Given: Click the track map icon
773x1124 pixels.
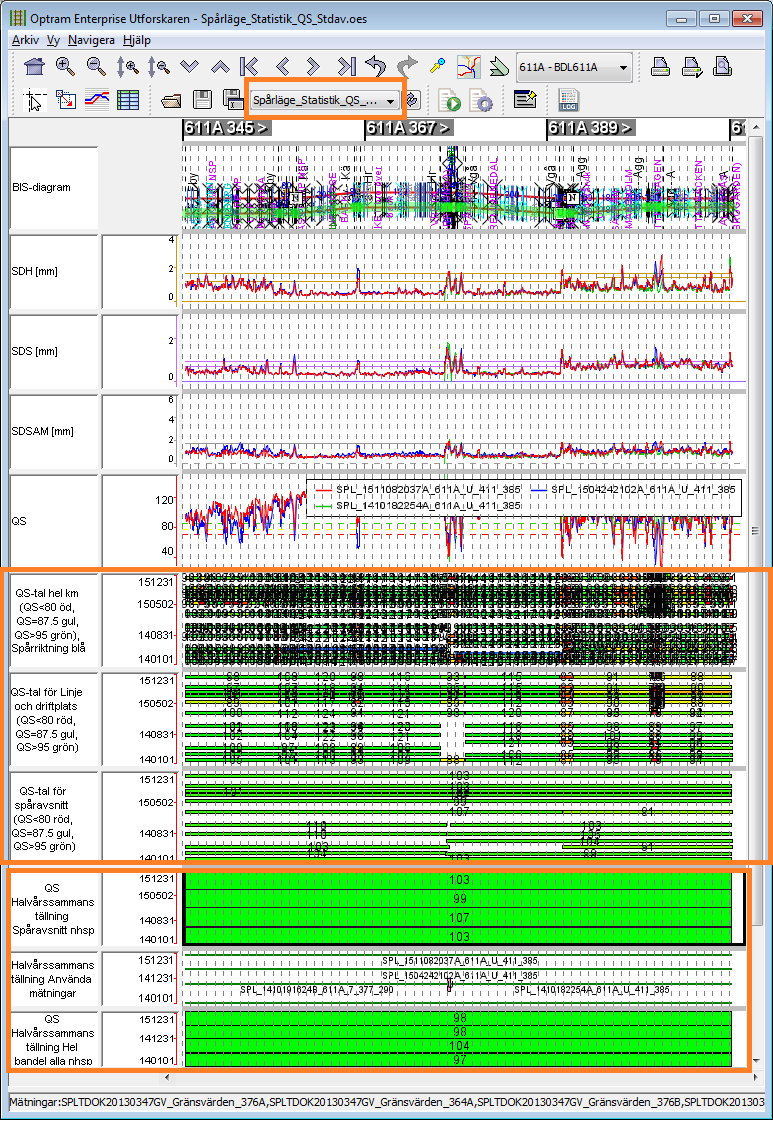Looking at the screenshot, I should tap(469, 67).
